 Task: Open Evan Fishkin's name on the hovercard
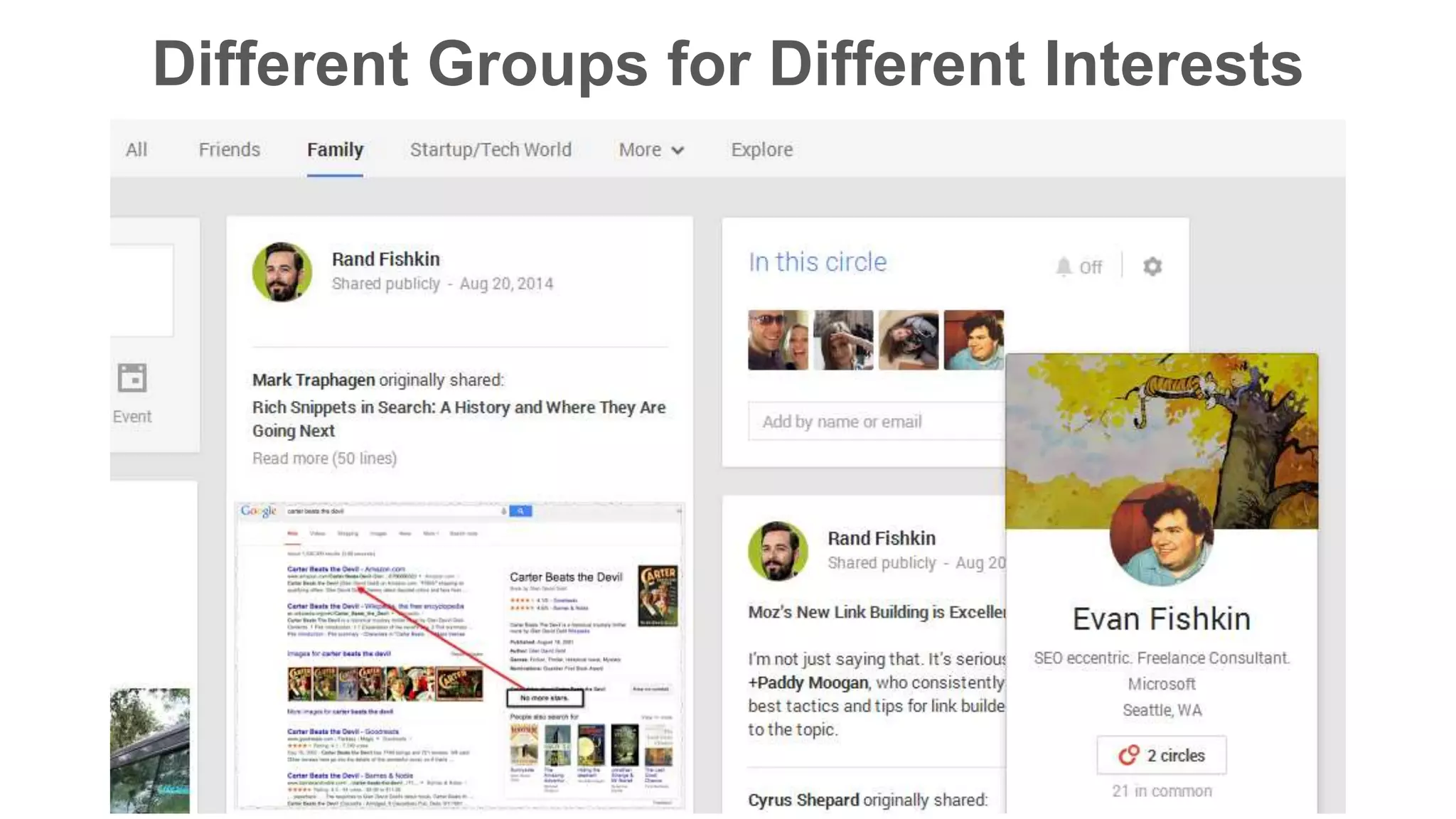(x=1162, y=619)
